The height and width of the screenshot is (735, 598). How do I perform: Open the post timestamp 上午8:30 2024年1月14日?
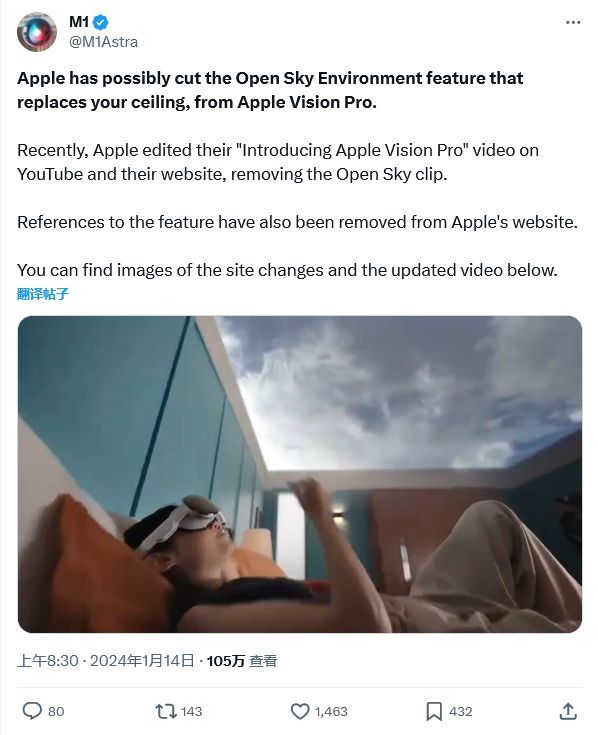[x=106, y=661]
